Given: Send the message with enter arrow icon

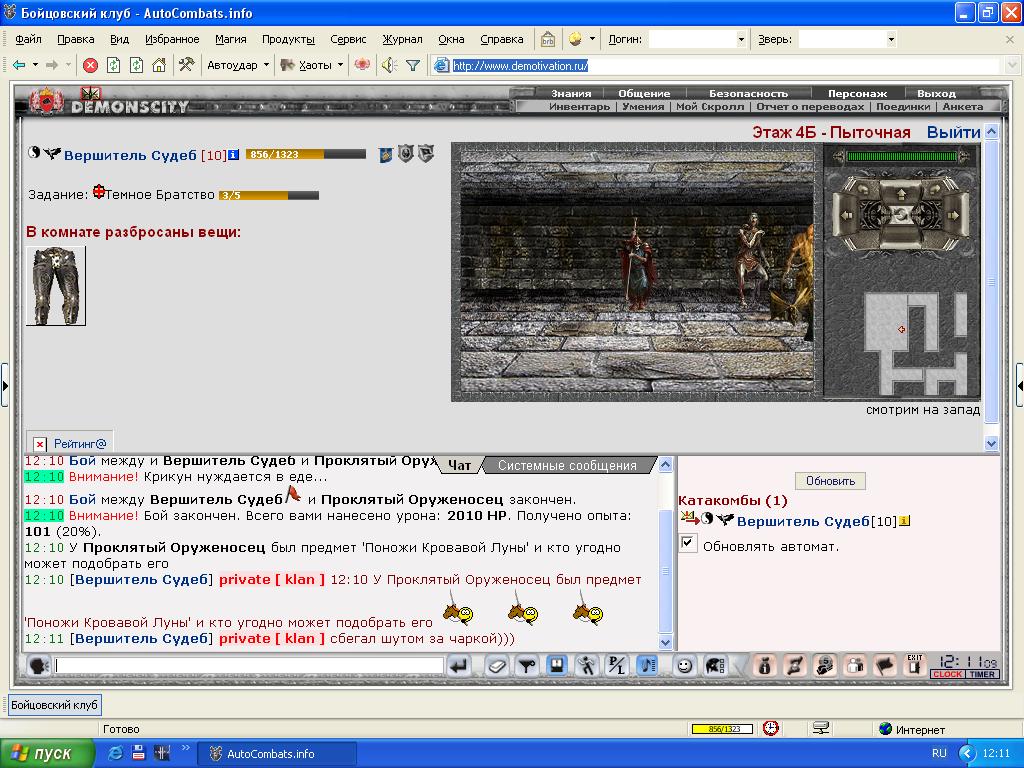Looking at the screenshot, I should point(459,665).
